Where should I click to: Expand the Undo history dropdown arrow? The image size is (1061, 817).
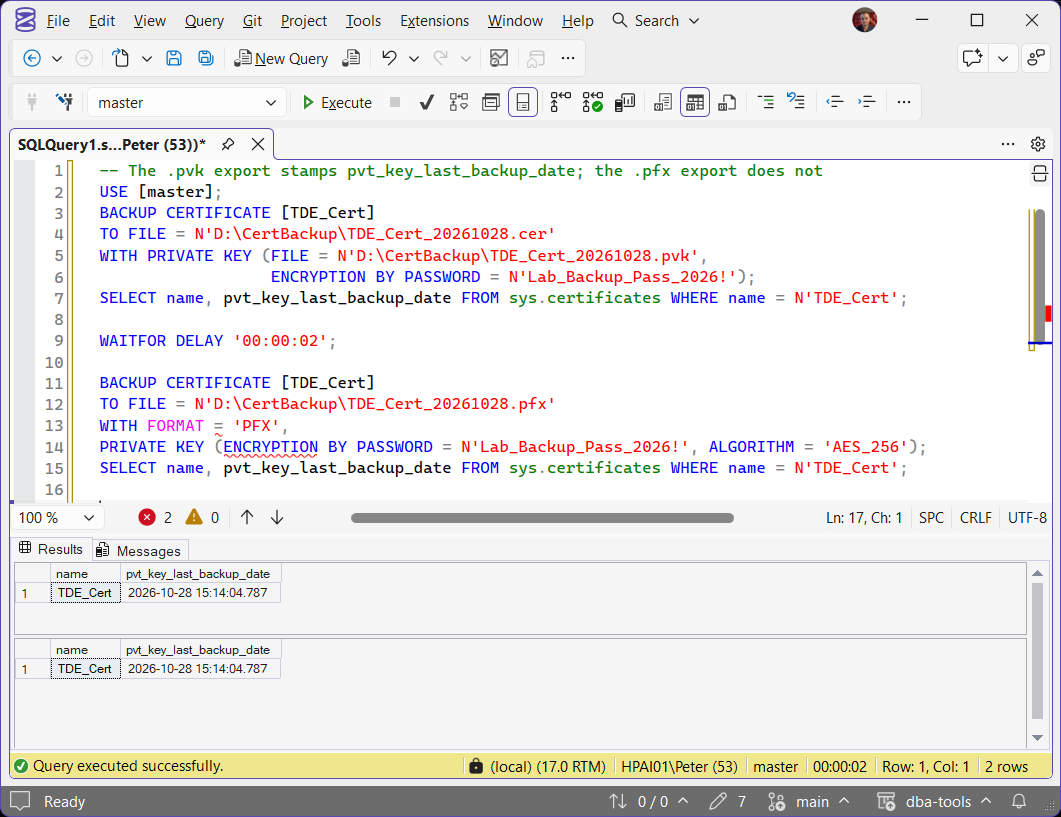point(413,59)
